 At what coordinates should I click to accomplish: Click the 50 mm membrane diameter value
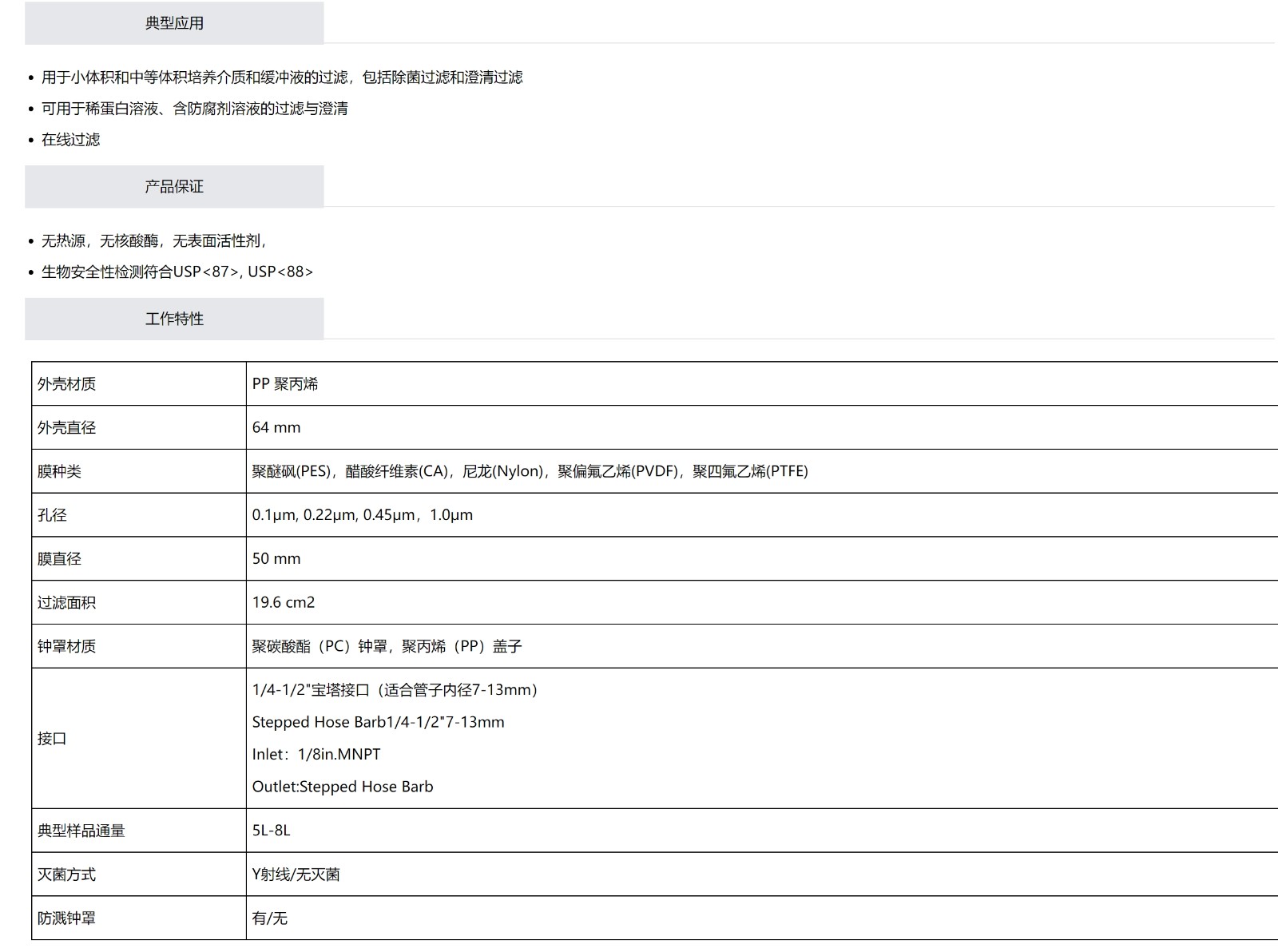276,559
